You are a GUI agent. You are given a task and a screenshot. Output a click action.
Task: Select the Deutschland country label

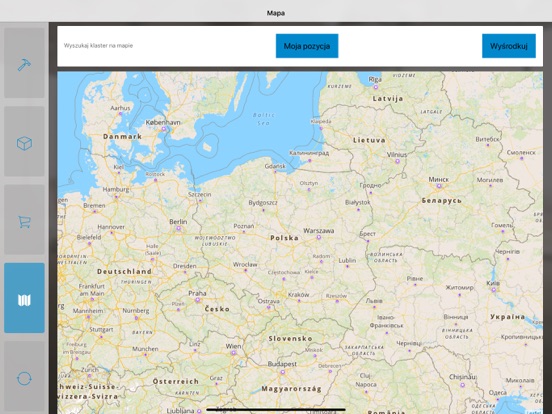(125, 271)
